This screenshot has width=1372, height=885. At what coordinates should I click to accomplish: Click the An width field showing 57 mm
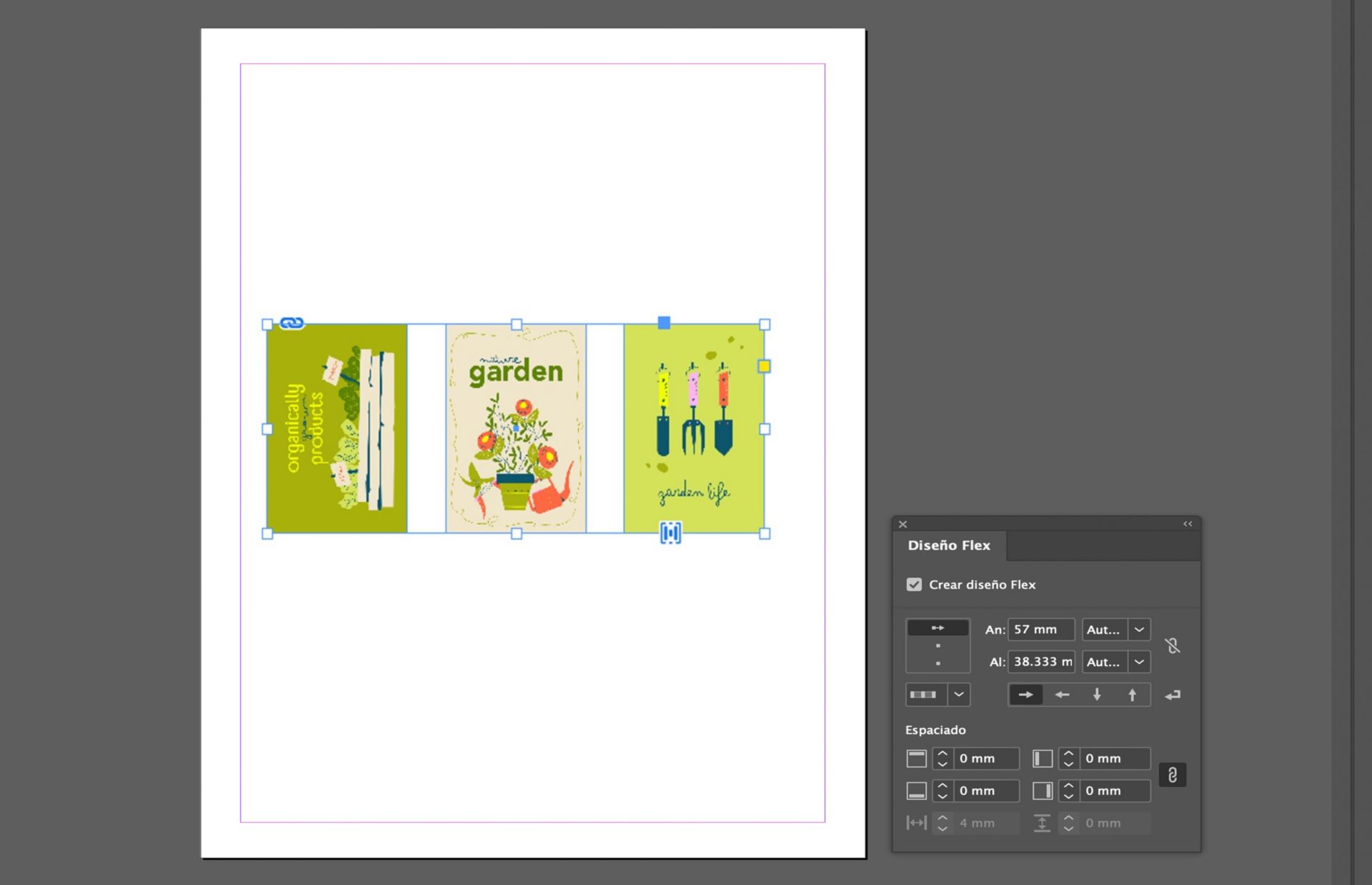pos(1040,629)
